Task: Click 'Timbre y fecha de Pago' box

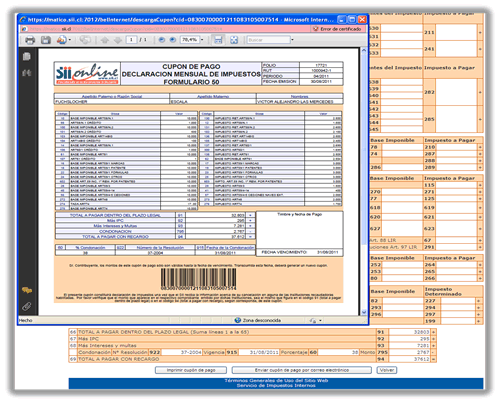Action: point(299,230)
